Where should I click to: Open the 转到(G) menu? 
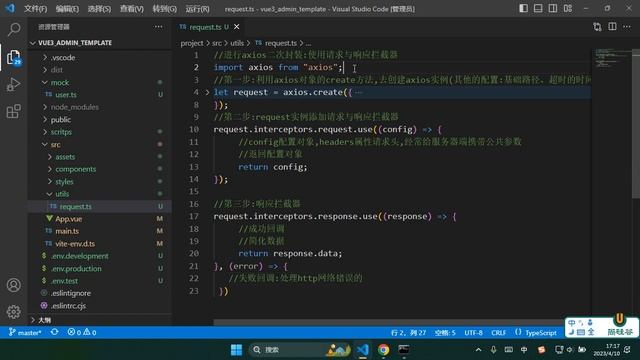pyautogui.click(x=164, y=9)
